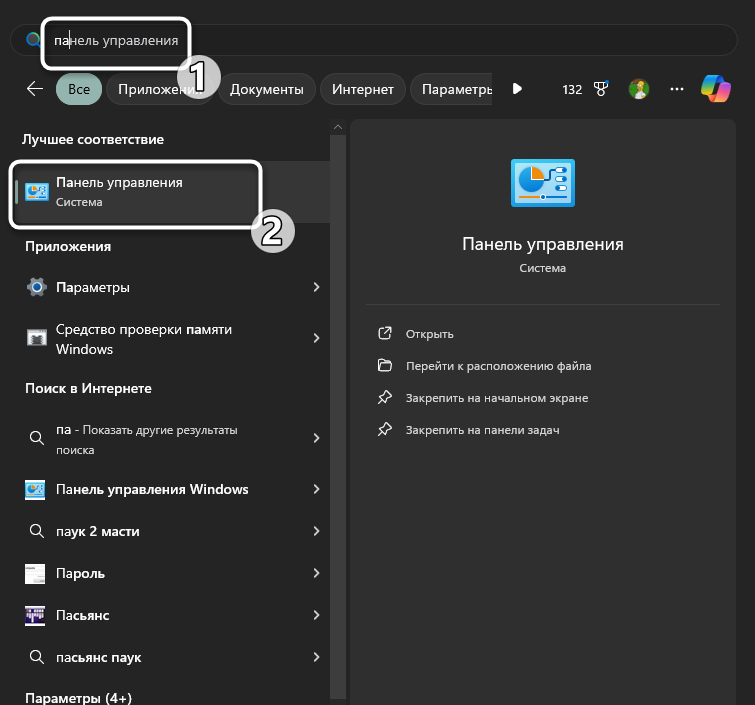
Task: Switch to the Все filter tab
Action: (x=79, y=89)
